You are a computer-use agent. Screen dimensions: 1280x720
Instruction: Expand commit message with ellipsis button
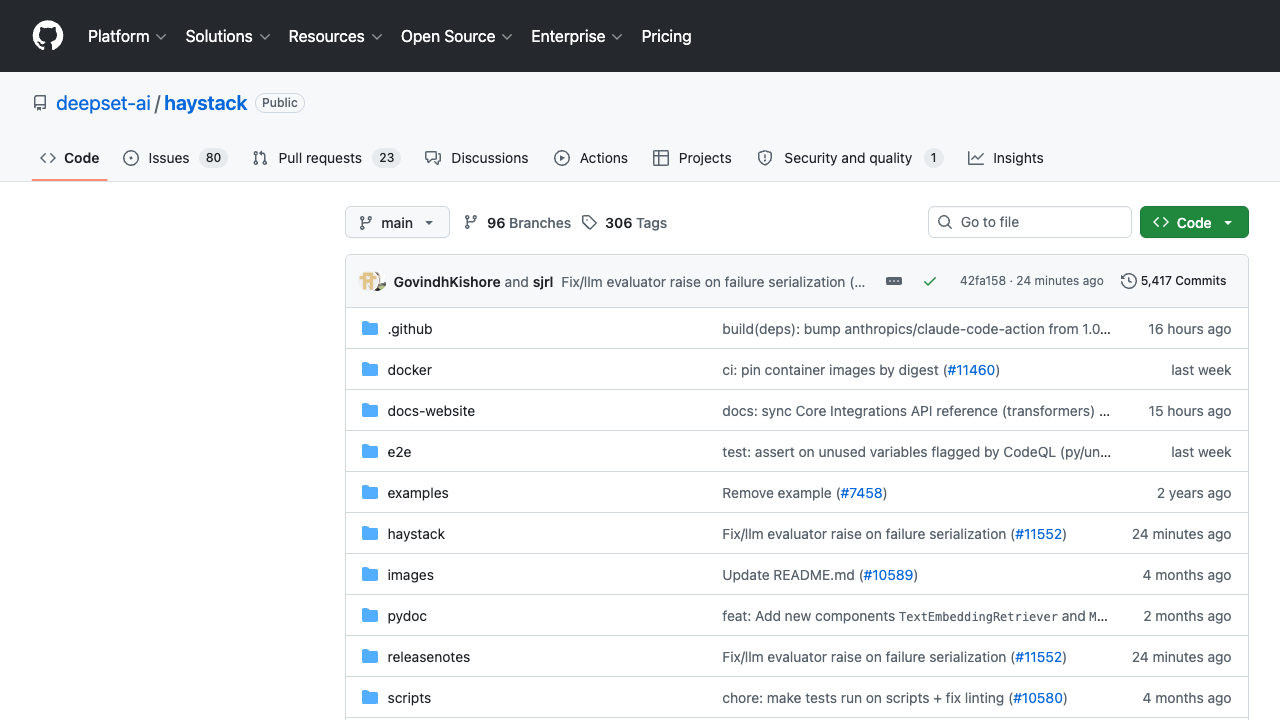(x=894, y=282)
